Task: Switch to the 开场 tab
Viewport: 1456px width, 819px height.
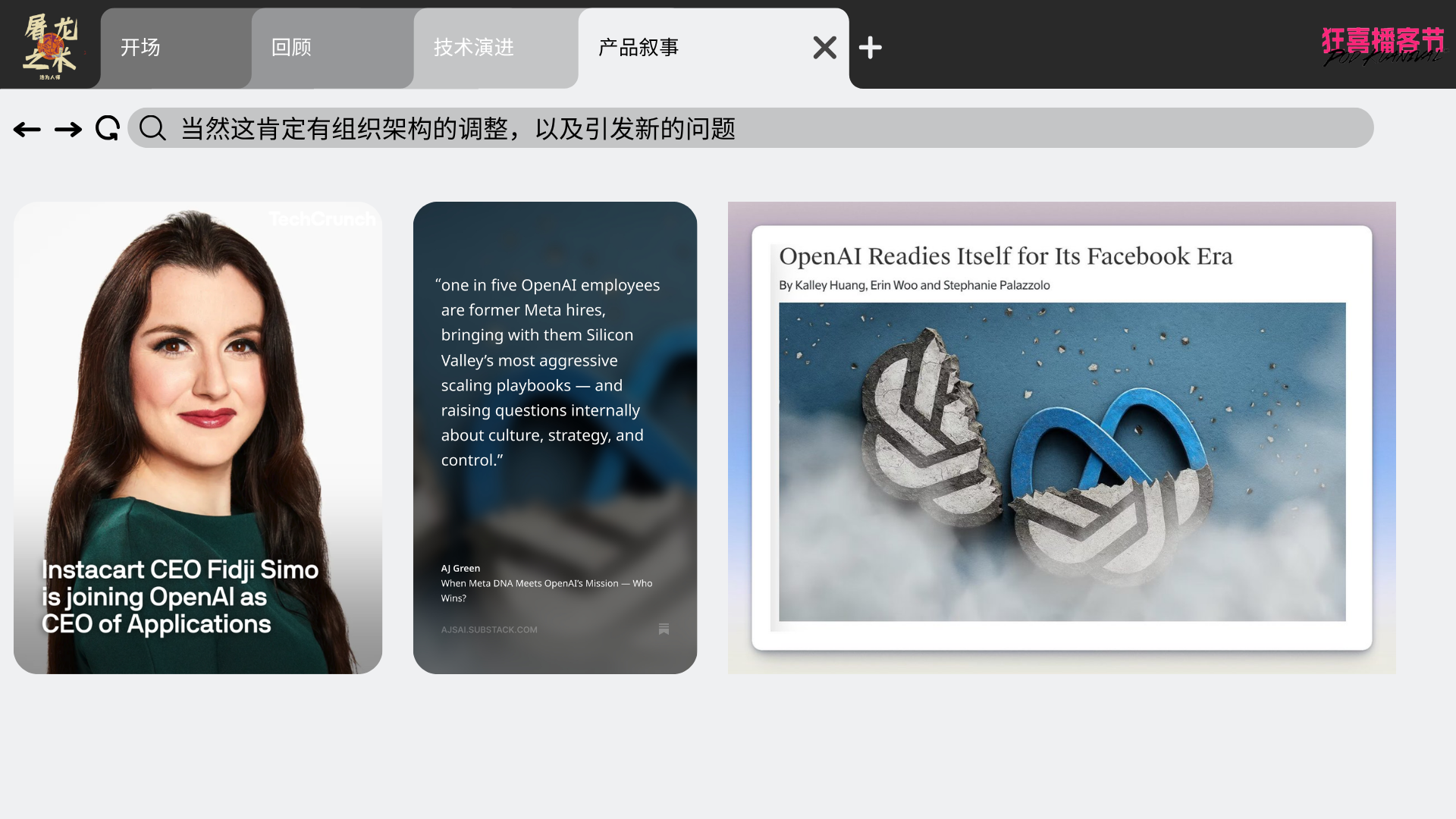Action: click(141, 48)
